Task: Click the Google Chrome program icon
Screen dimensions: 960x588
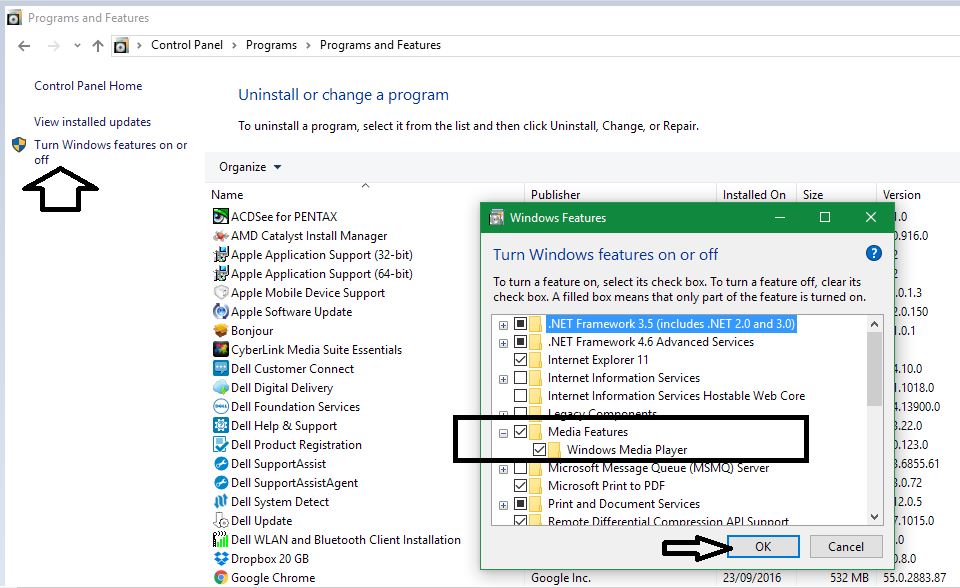Action: pyautogui.click(x=220, y=578)
